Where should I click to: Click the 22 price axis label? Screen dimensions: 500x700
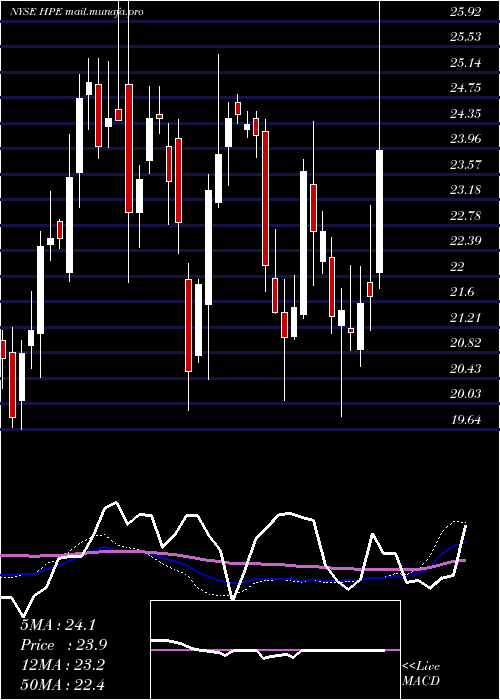pyautogui.click(x=458, y=267)
